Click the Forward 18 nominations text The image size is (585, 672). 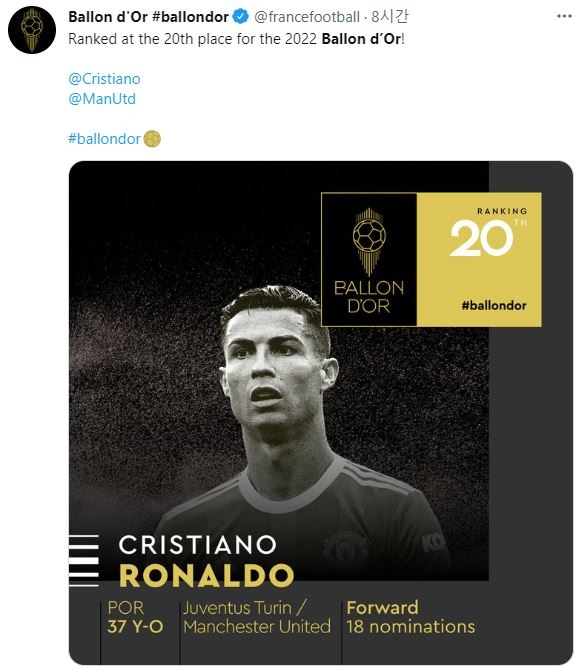[x=411, y=617]
